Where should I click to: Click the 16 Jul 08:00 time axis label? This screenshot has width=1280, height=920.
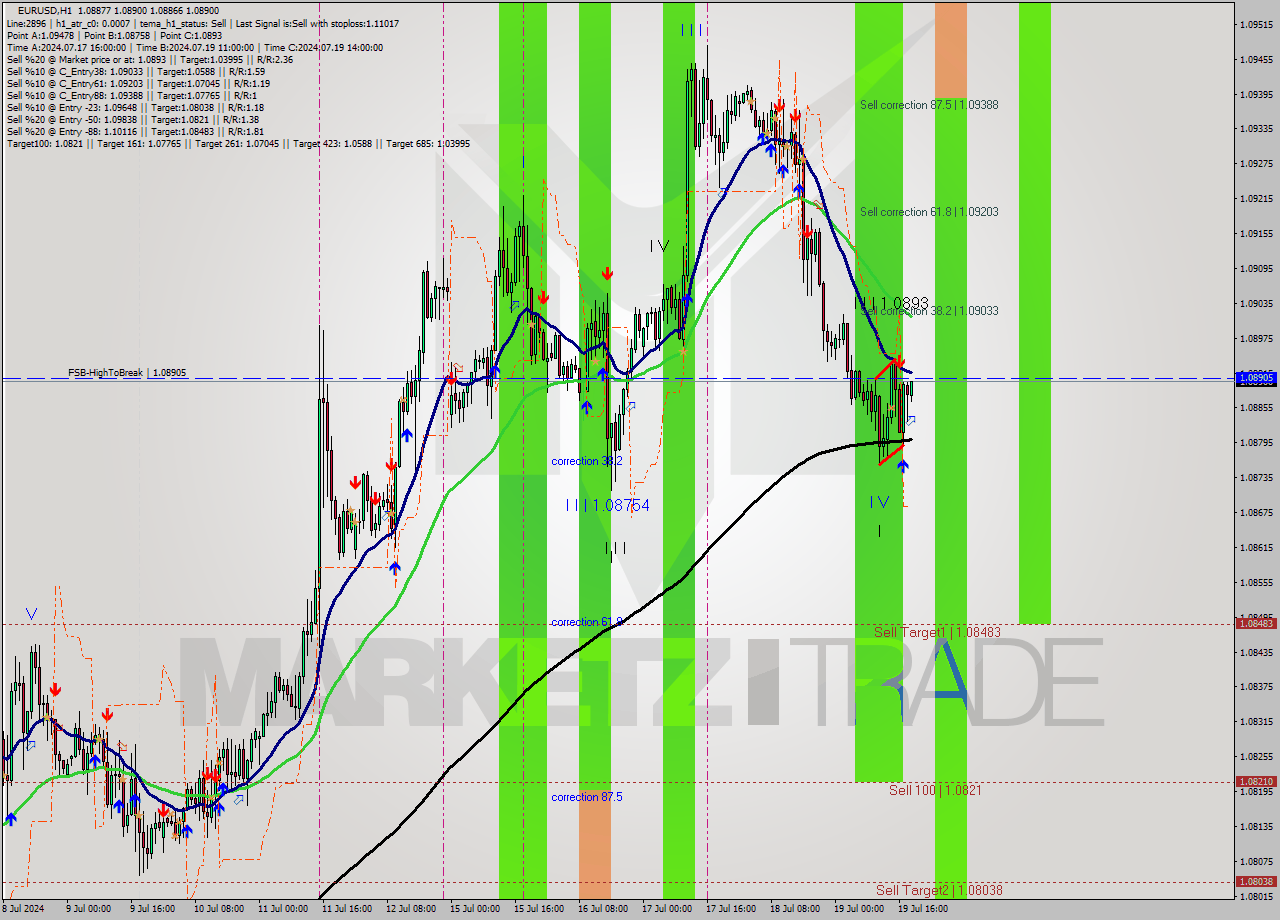coord(602,910)
